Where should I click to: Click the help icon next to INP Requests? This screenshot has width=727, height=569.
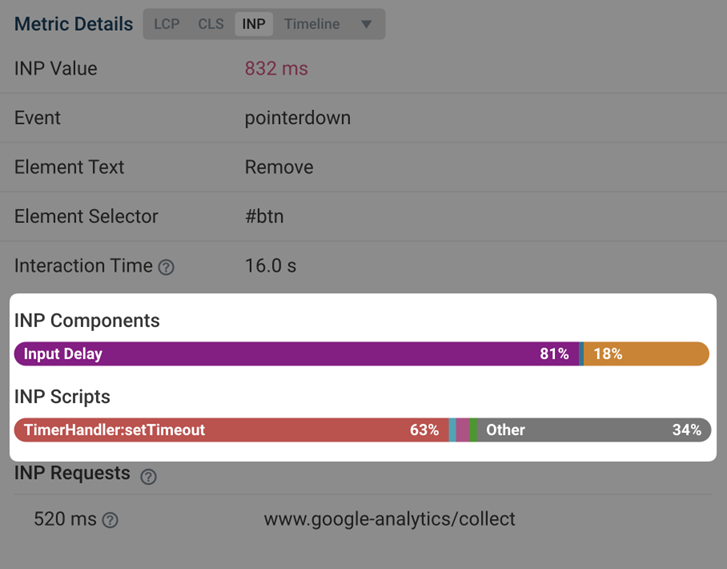[x=148, y=476]
